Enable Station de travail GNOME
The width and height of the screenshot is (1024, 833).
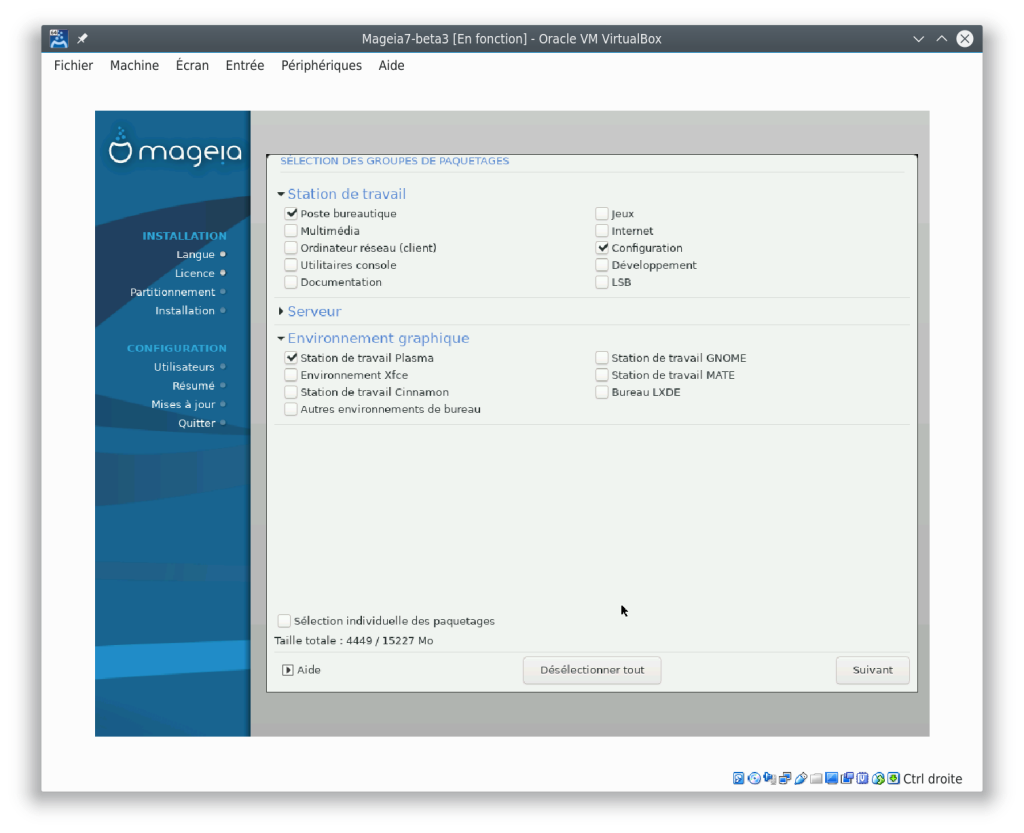click(602, 358)
